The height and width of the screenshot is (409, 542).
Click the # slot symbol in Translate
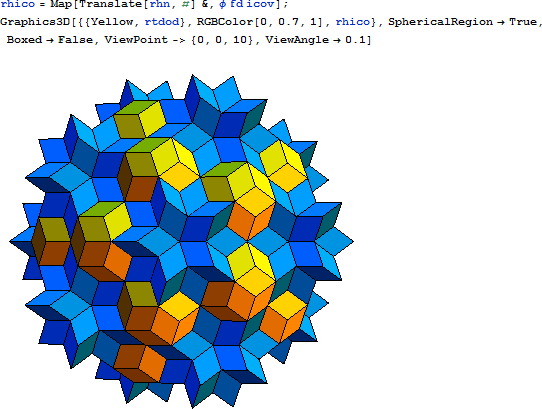[184, 4]
